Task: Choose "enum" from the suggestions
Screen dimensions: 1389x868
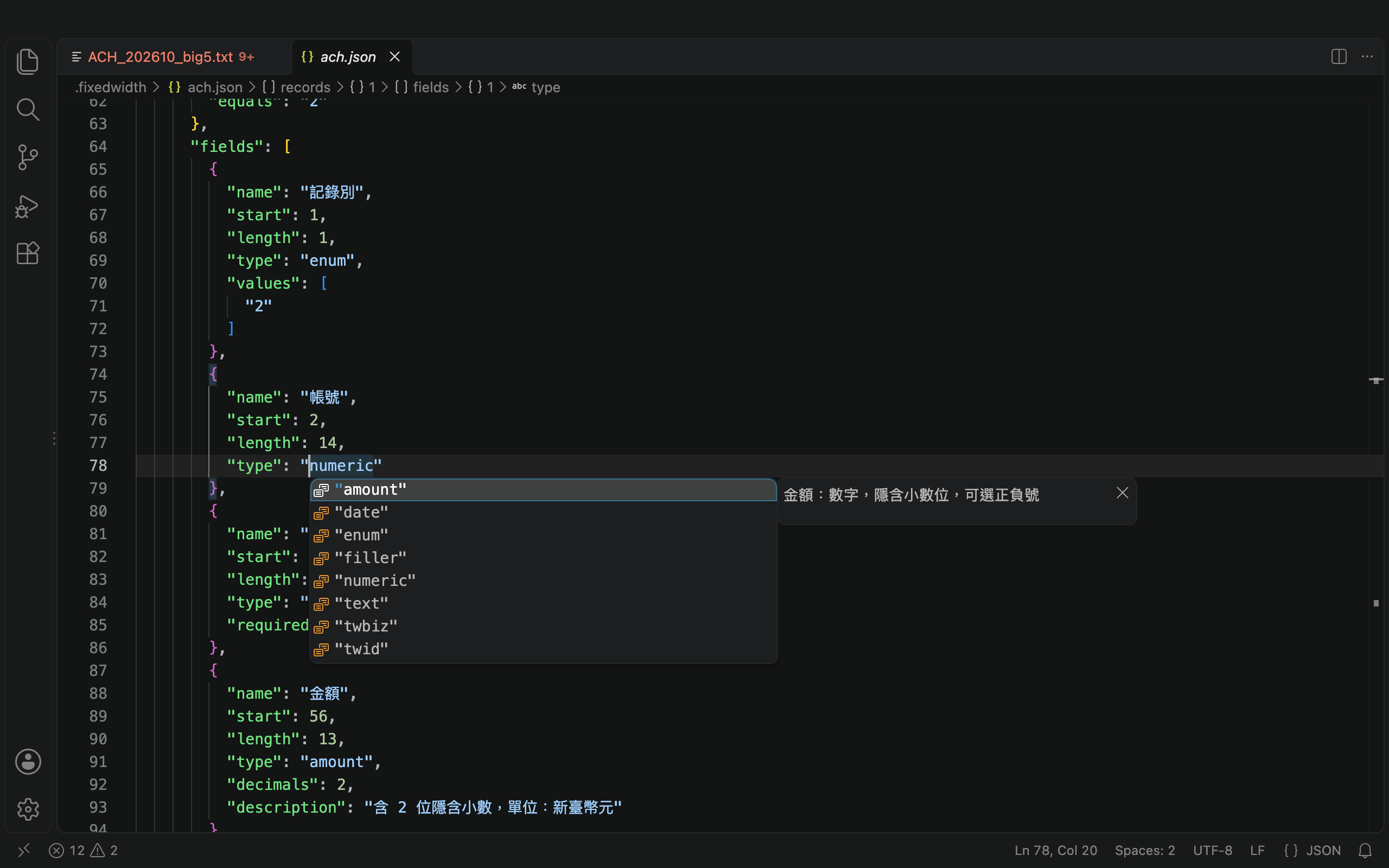Action: pyautogui.click(x=543, y=535)
